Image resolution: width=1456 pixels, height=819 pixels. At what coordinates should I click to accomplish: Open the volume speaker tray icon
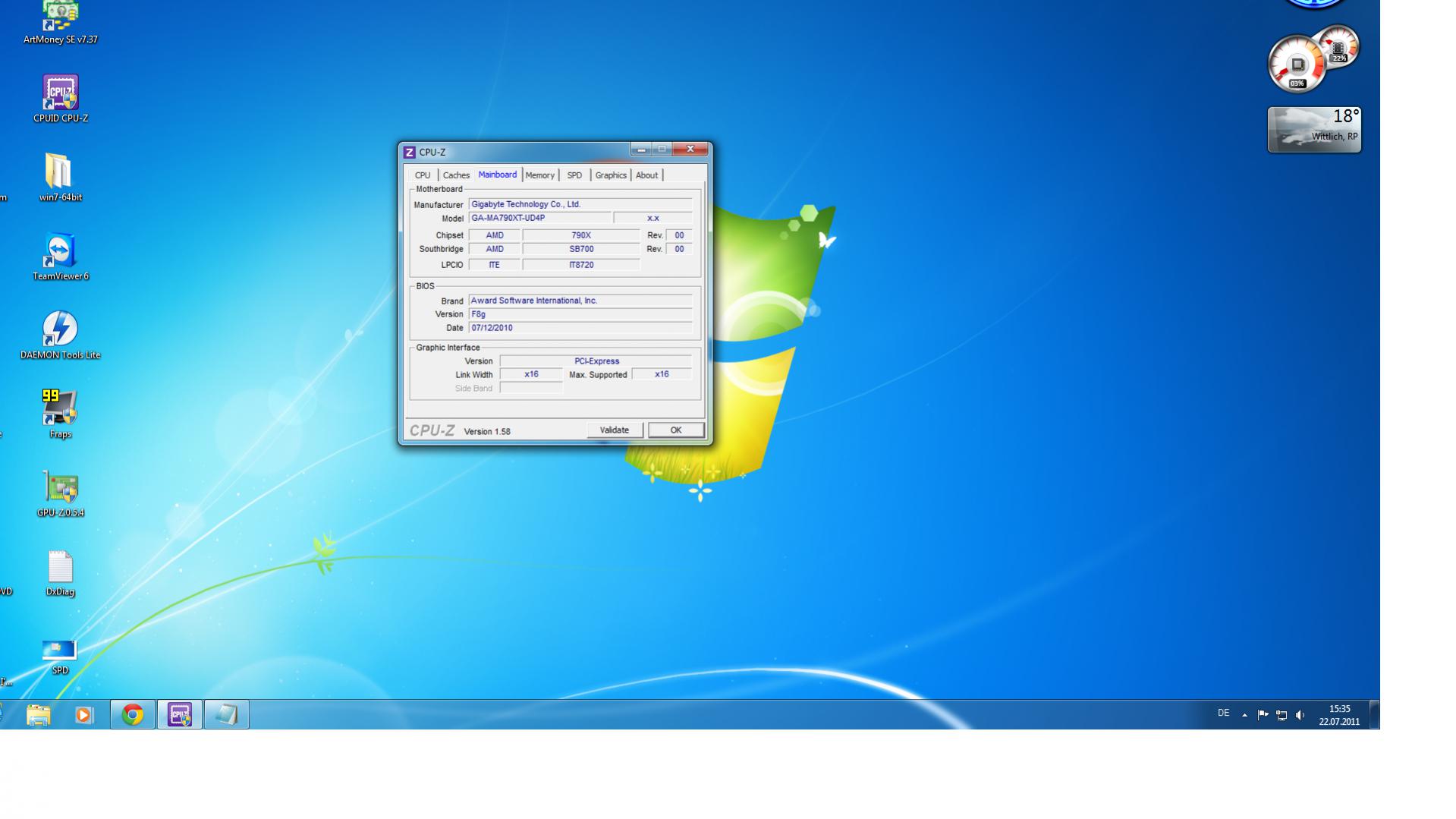point(1300,715)
